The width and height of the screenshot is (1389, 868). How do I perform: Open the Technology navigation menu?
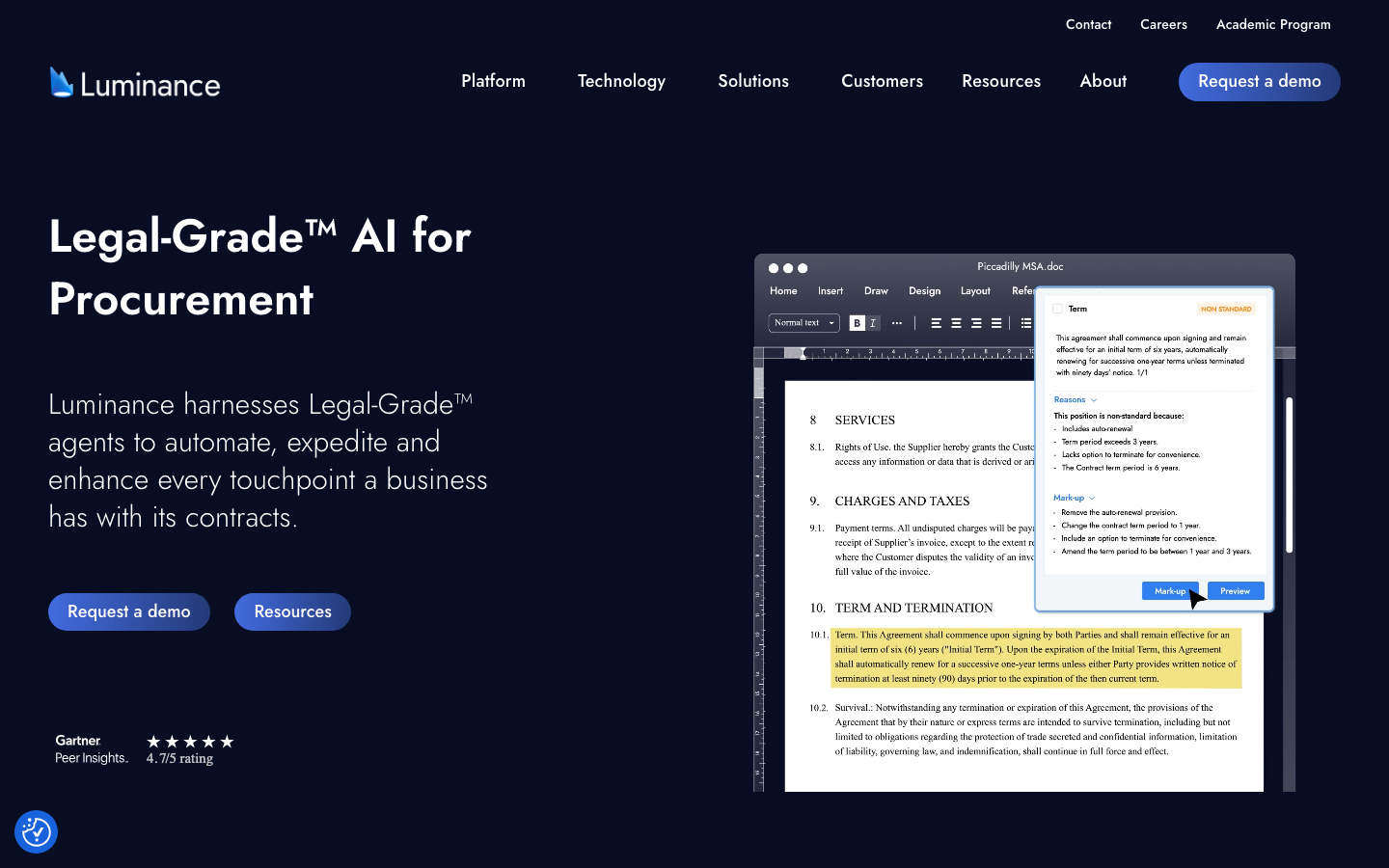(x=621, y=81)
